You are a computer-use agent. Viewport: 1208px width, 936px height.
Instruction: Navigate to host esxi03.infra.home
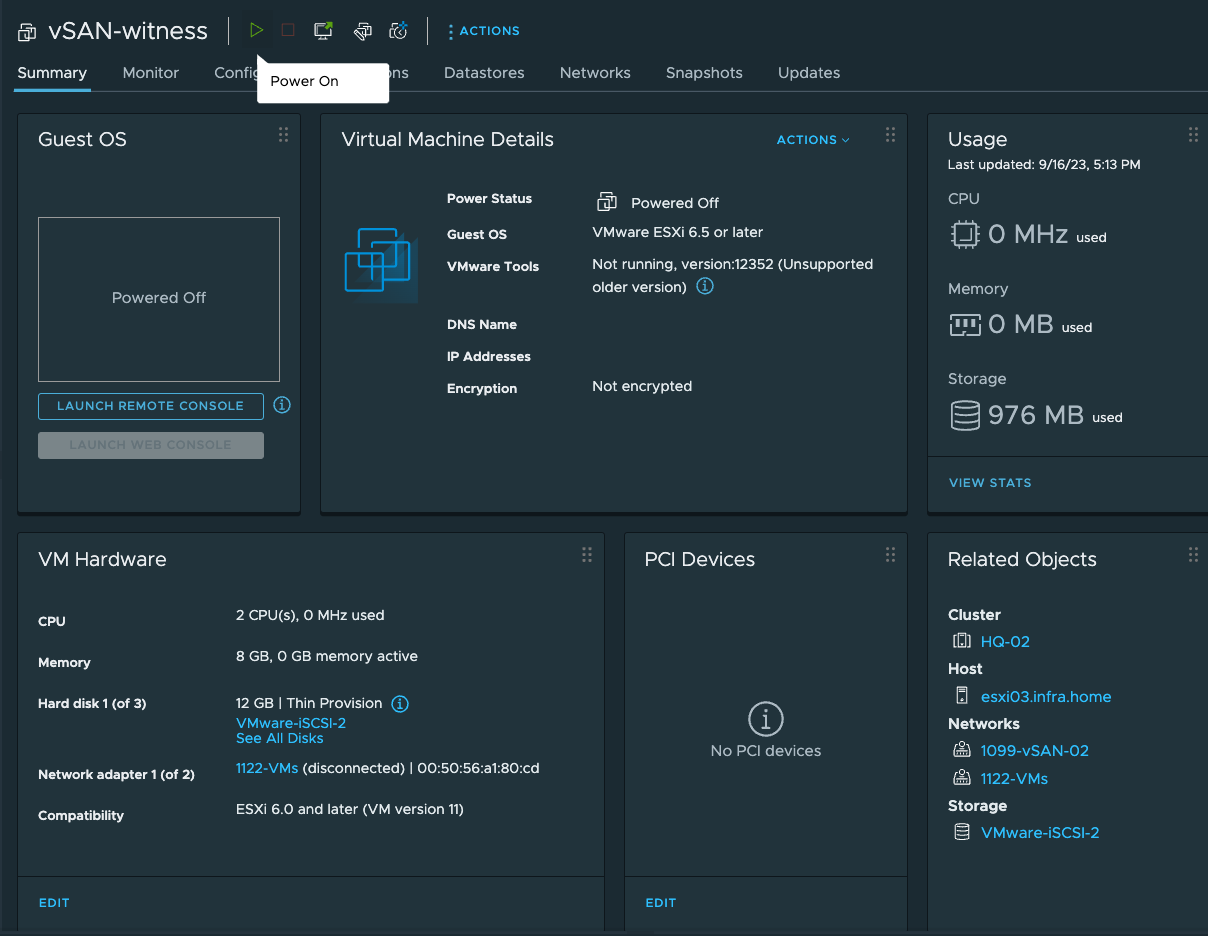pyautogui.click(x=1046, y=696)
